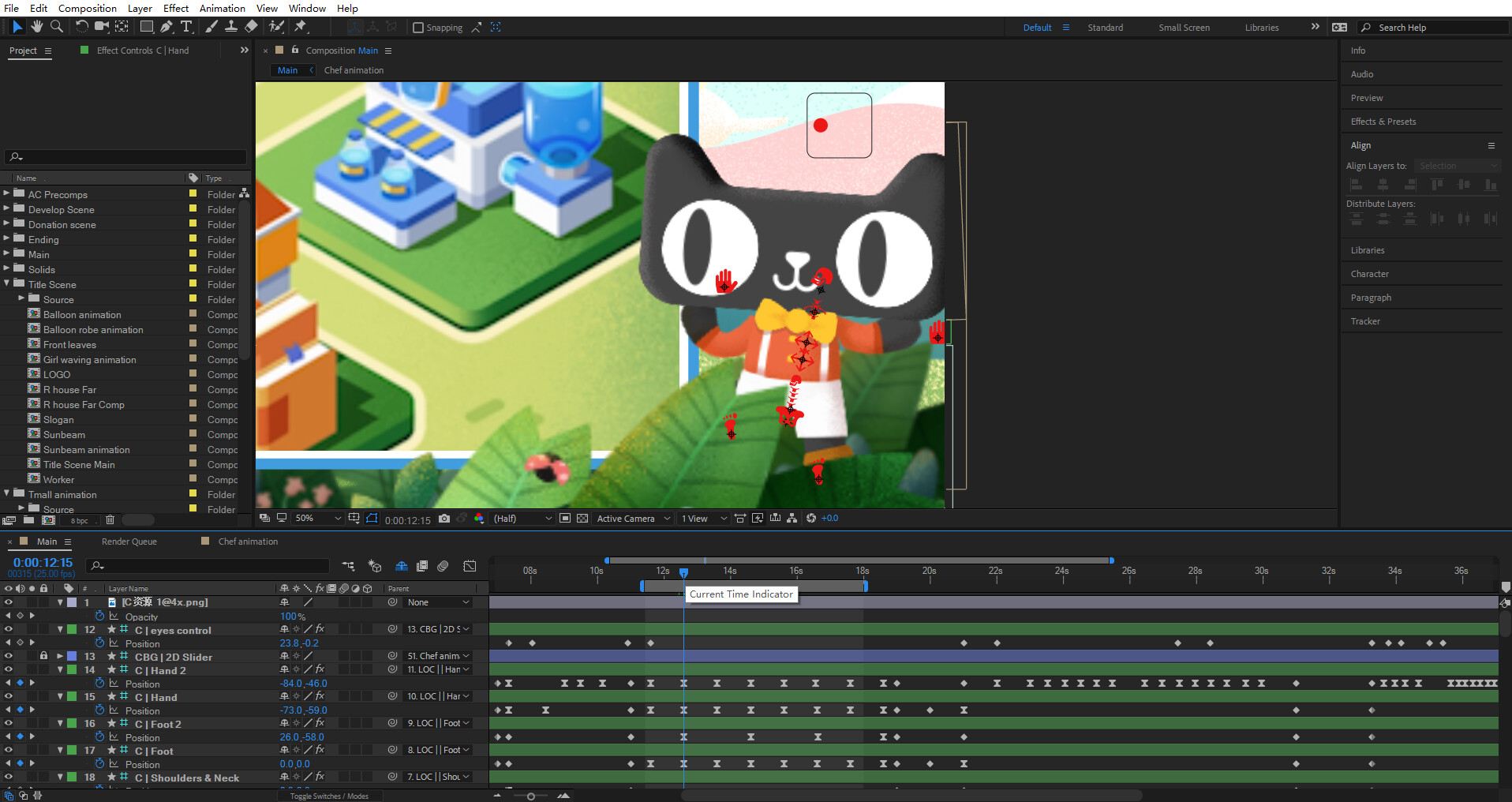Select the Pen tool
1512x802 pixels.
coord(167,27)
